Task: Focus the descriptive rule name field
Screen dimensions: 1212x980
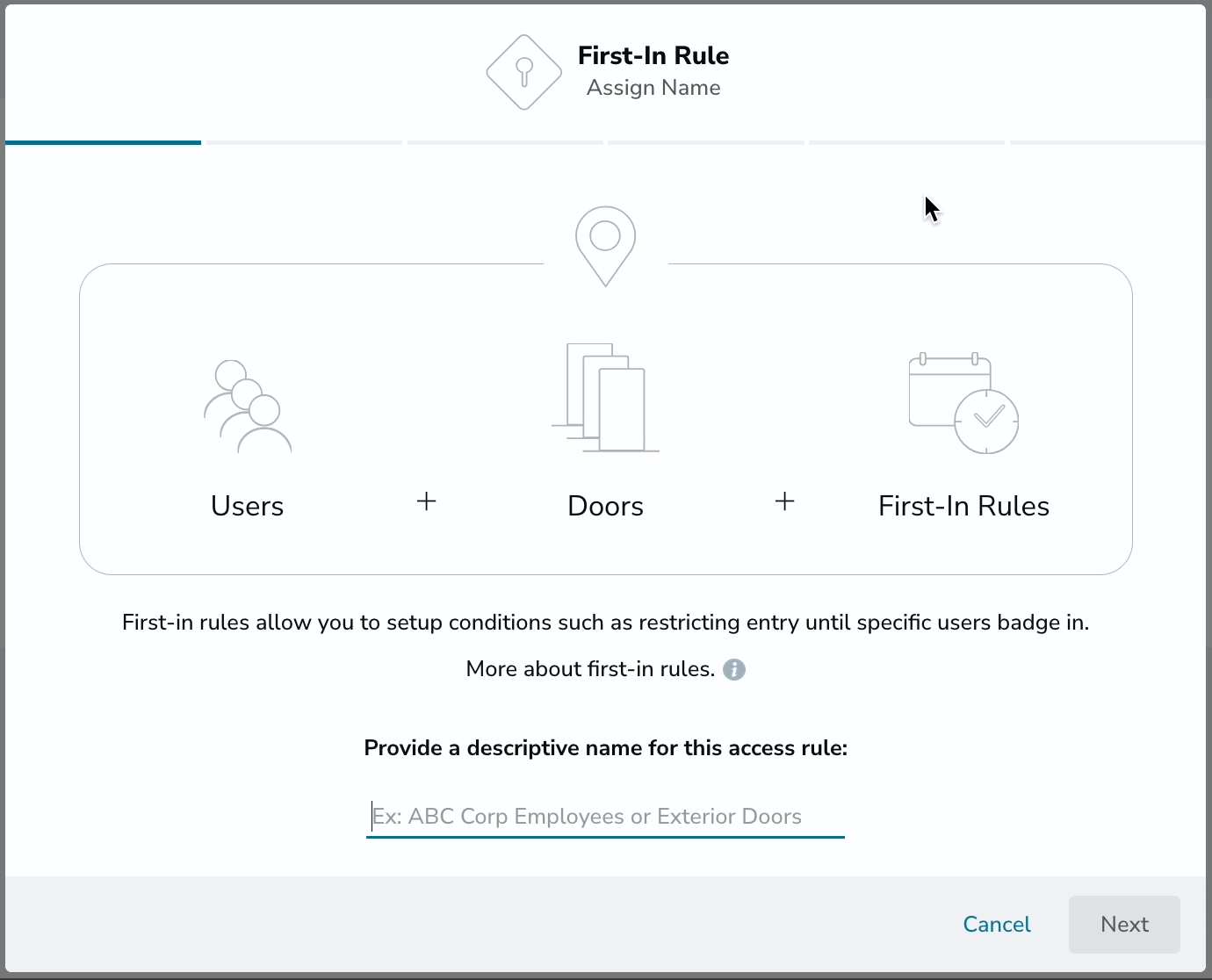Action: click(605, 817)
